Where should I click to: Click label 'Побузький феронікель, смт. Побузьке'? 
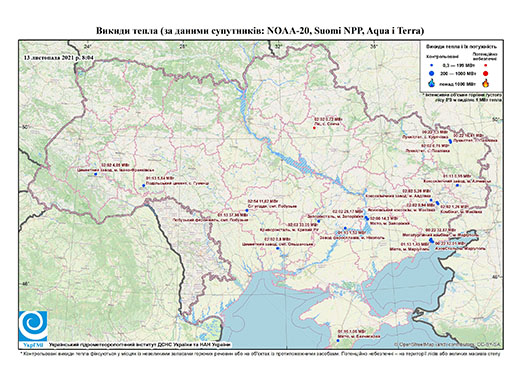210,220
